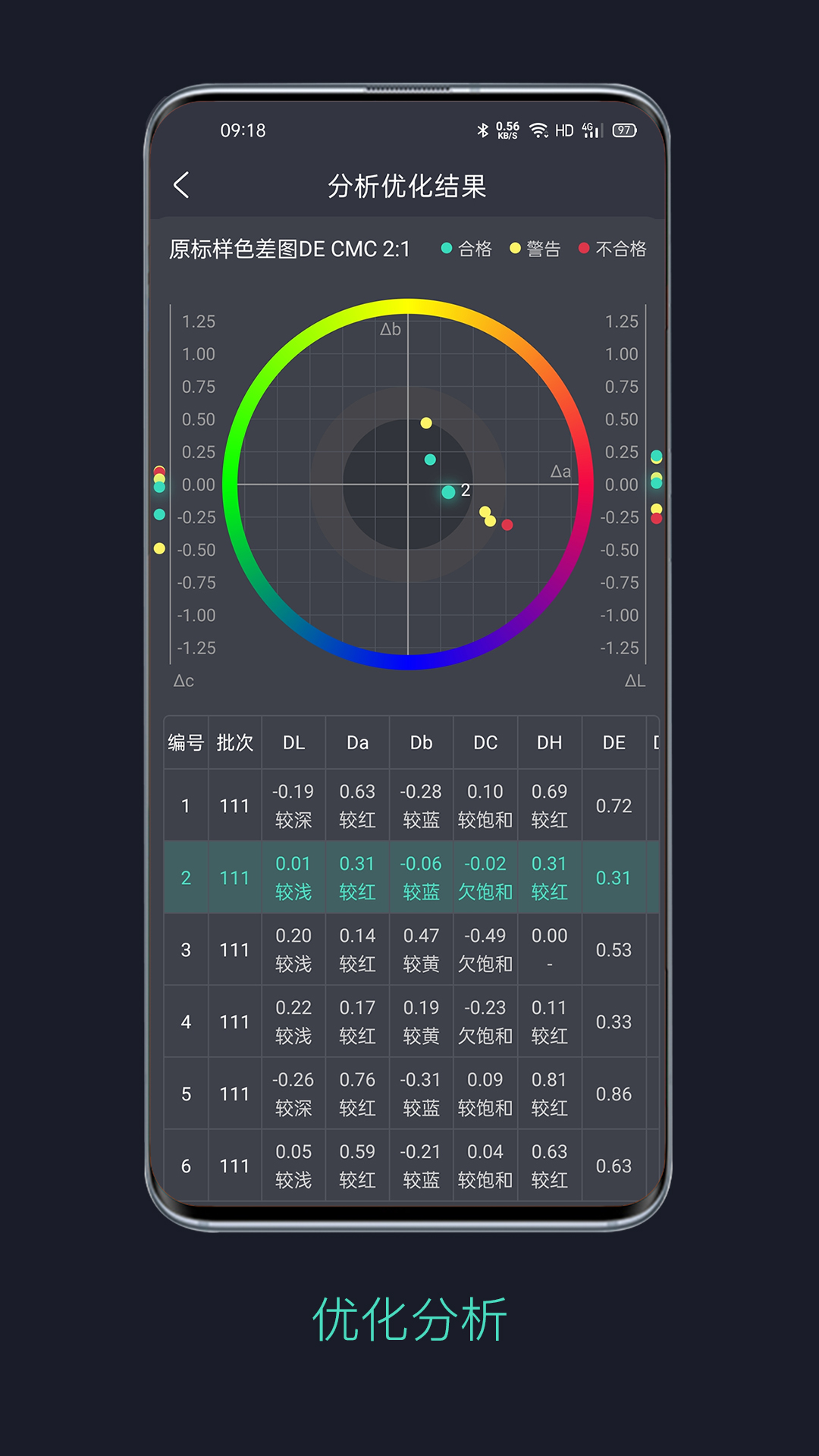Click the 批次 column header
819x1456 pixels.
click(234, 743)
